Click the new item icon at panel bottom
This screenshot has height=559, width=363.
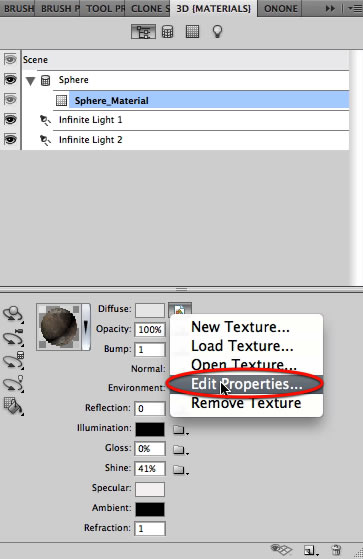coord(311,550)
